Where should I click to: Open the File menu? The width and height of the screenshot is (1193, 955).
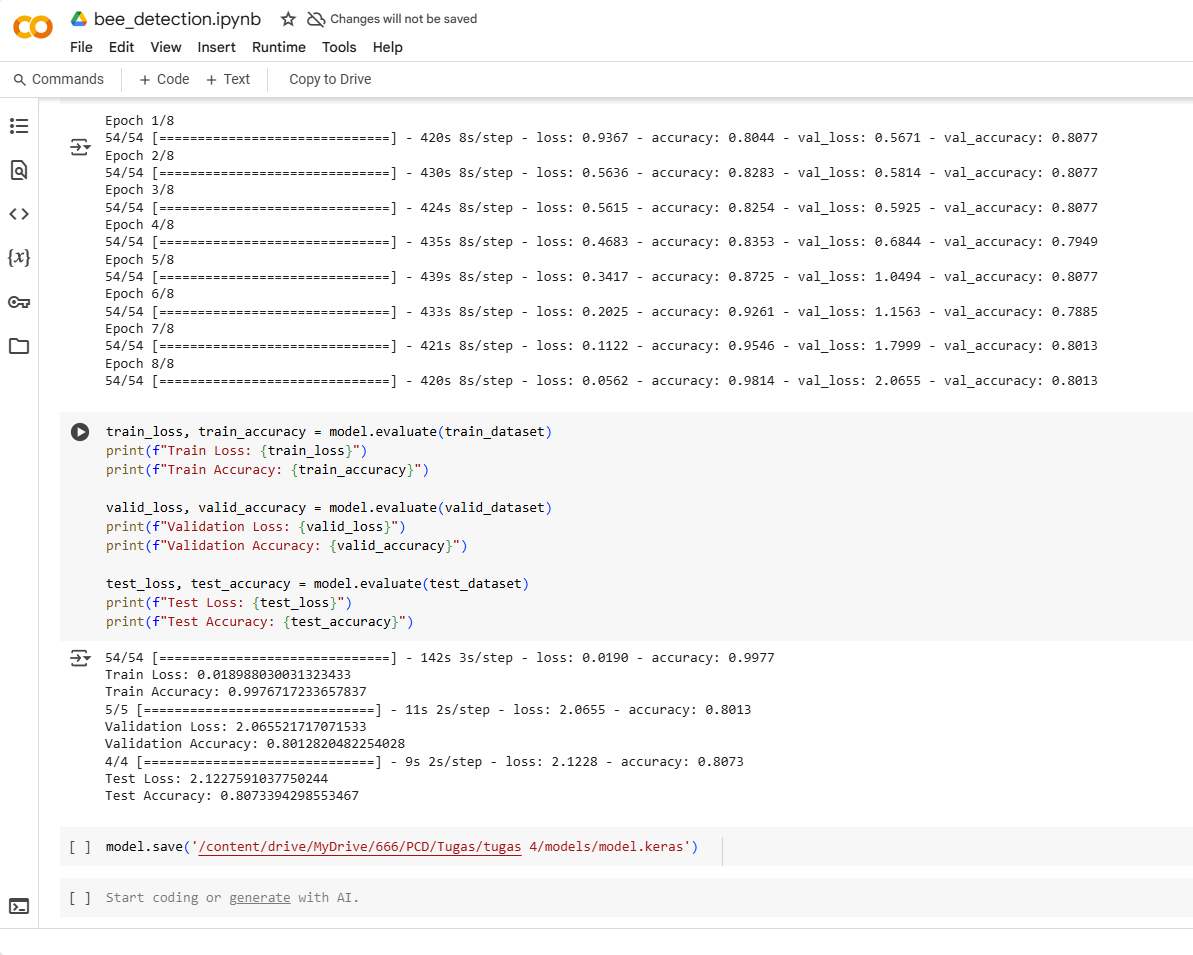tap(80, 47)
